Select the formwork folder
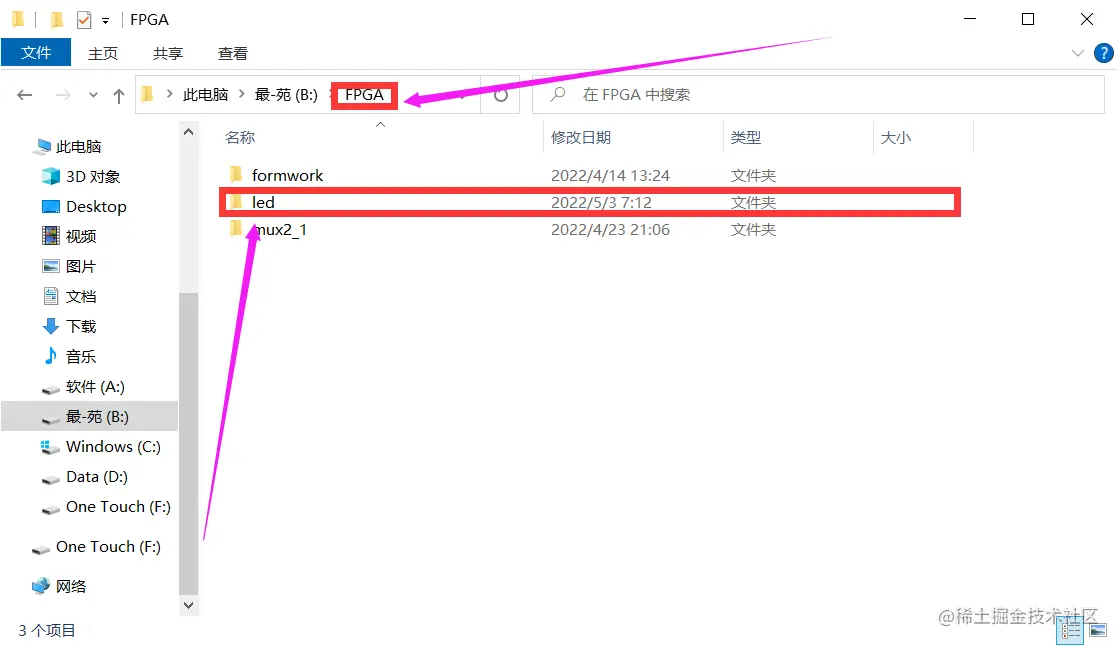This screenshot has width=1118, height=646. (x=287, y=175)
